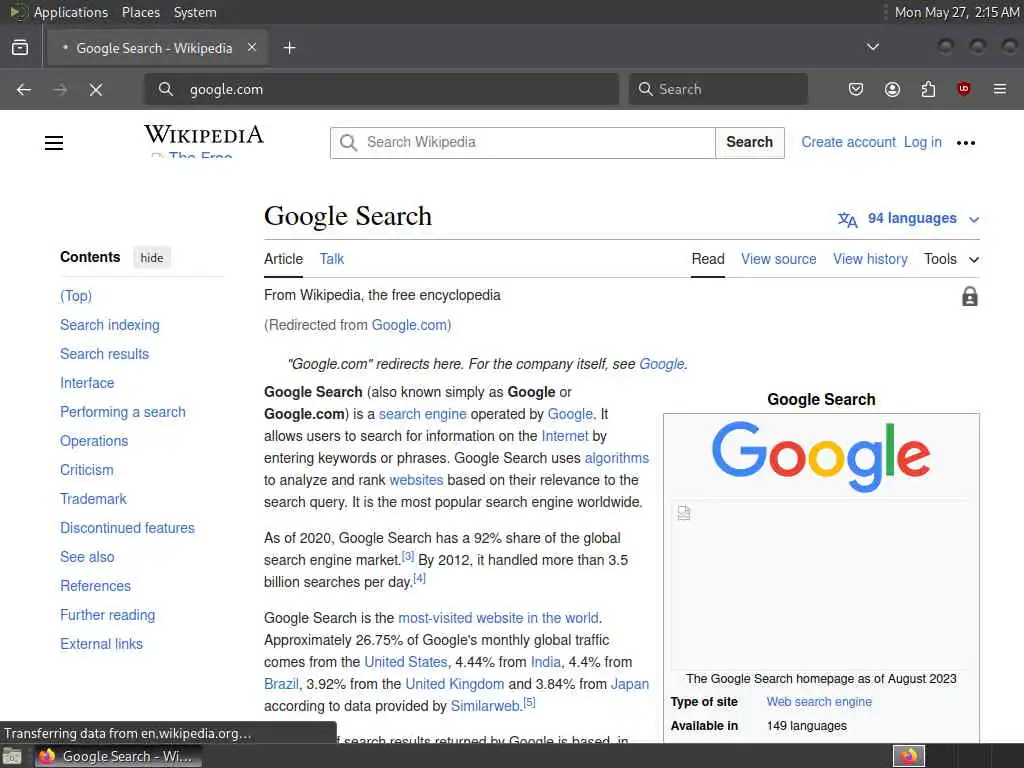Image resolution: width=1024 pixels, height=768 pixels.
Task: Select the Read tab
Action: click(708, 259)
